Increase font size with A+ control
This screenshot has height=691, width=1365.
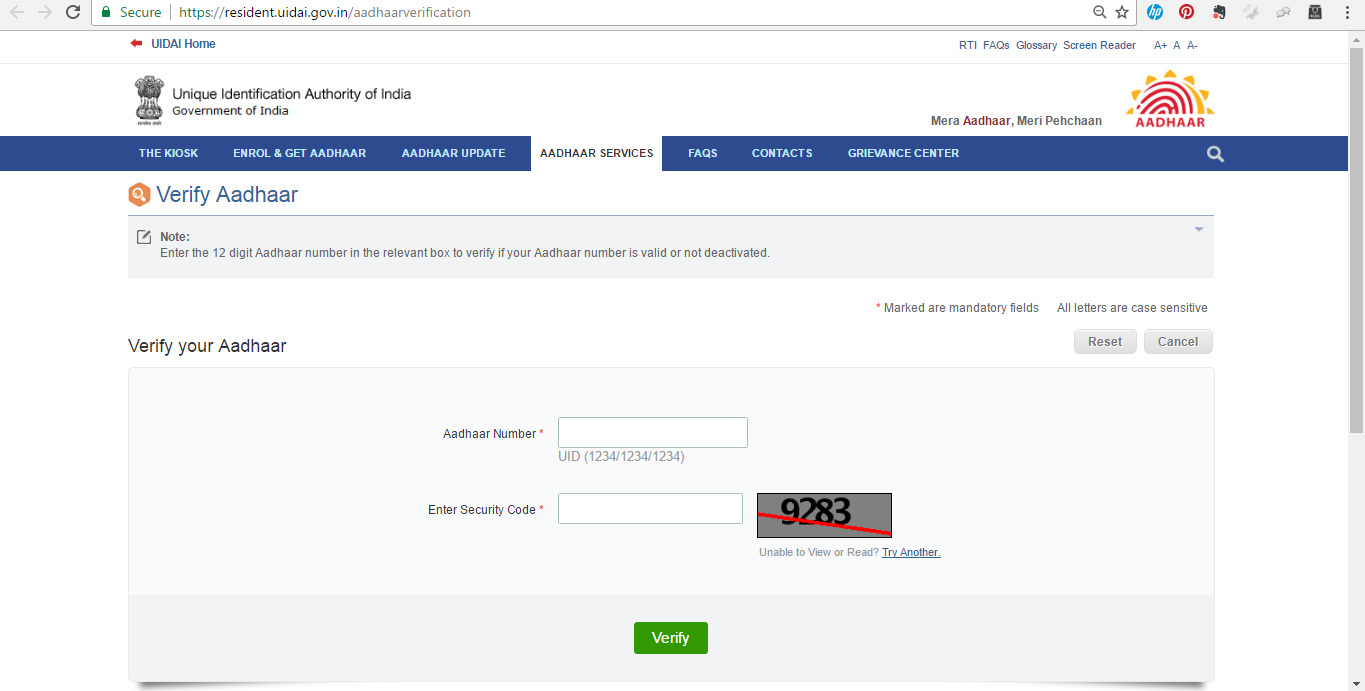[1160, 44]
